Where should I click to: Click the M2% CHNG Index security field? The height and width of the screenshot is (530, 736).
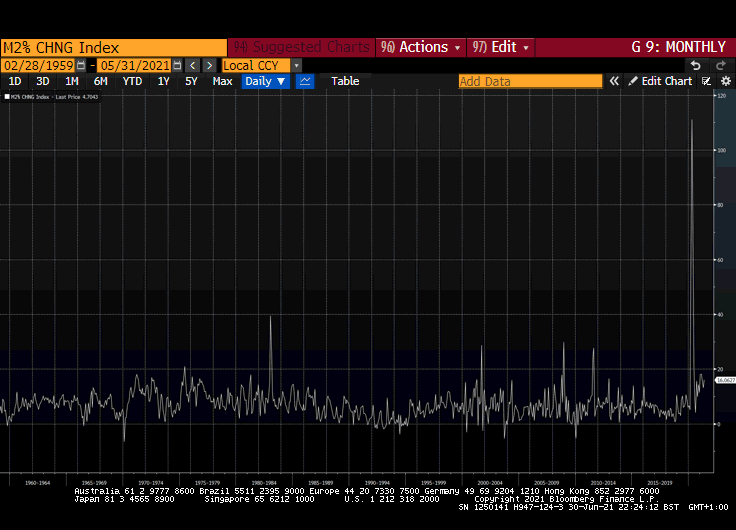coord(113,47)
